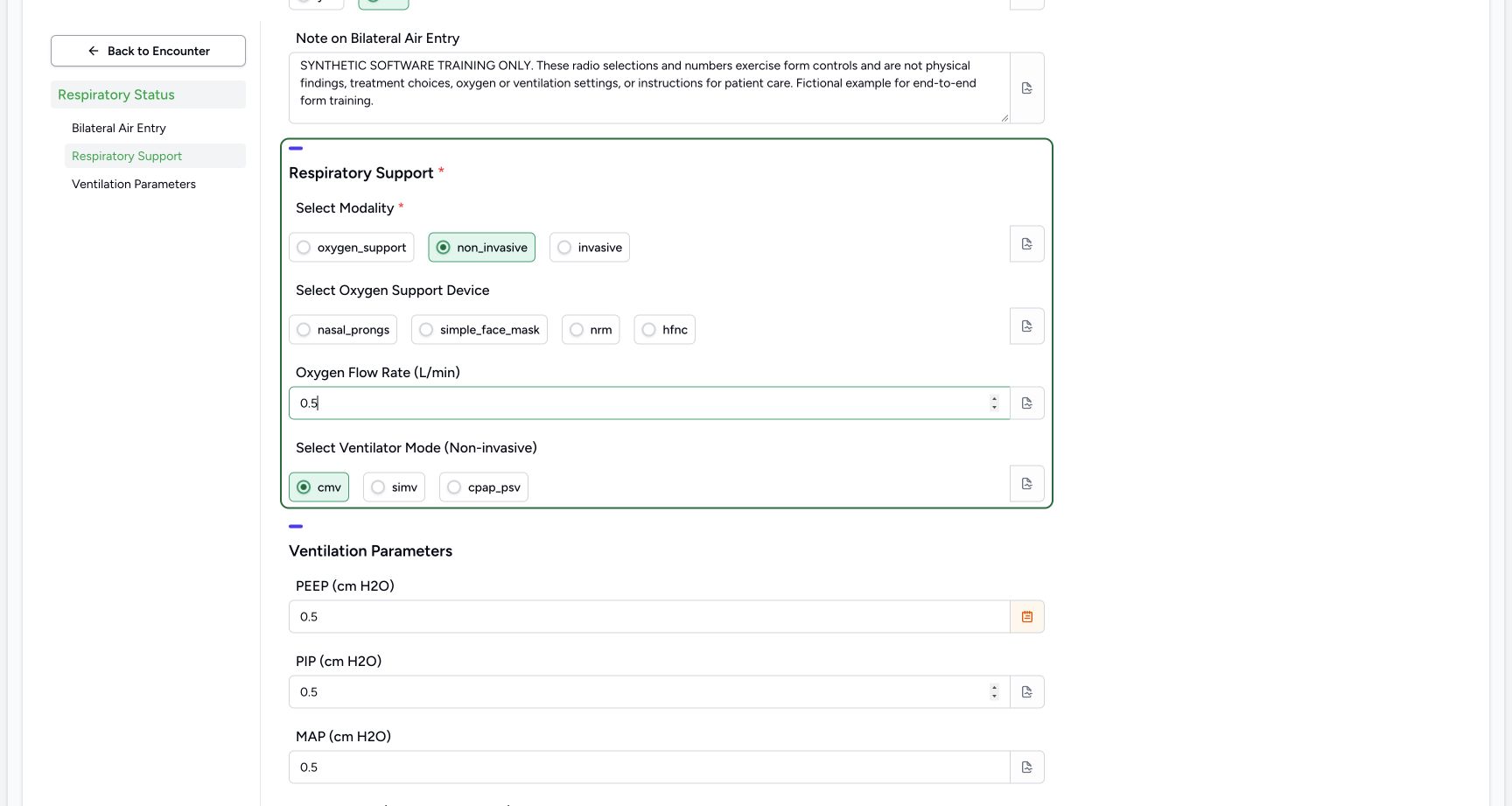The width and height of the screenshot is (1512, 806).
Task: Choose invasive modality option
Action: [589, 248]
